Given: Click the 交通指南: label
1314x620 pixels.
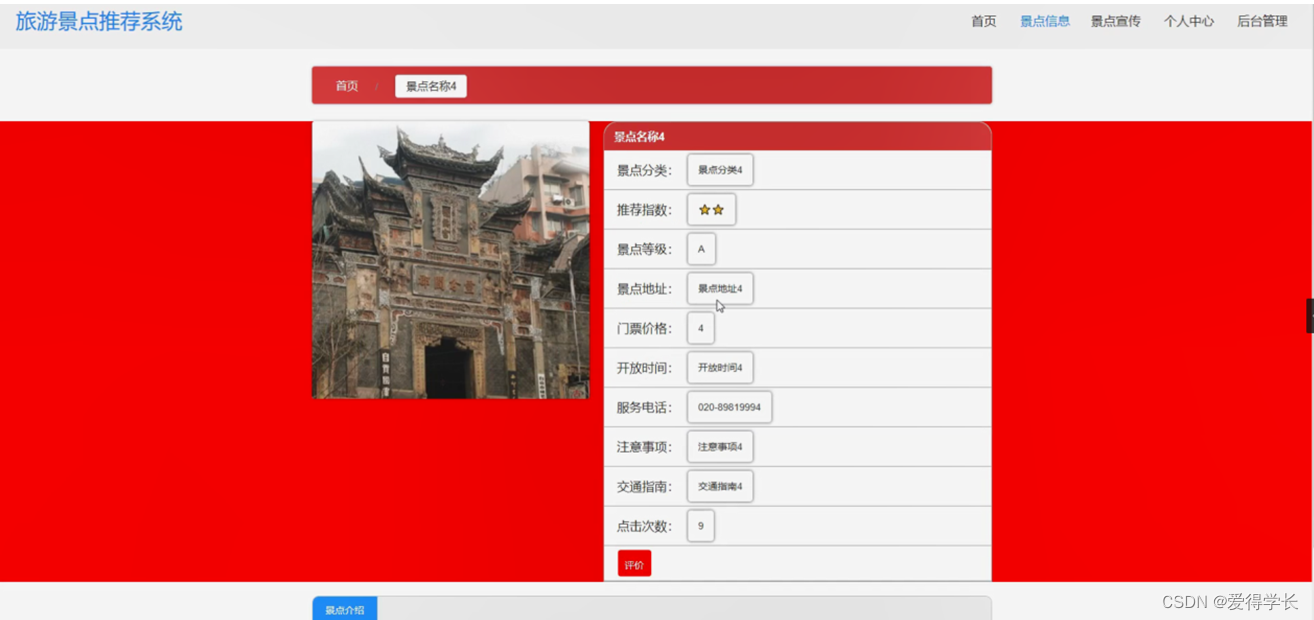Looking at the screenshot, I should coord(644,486).
